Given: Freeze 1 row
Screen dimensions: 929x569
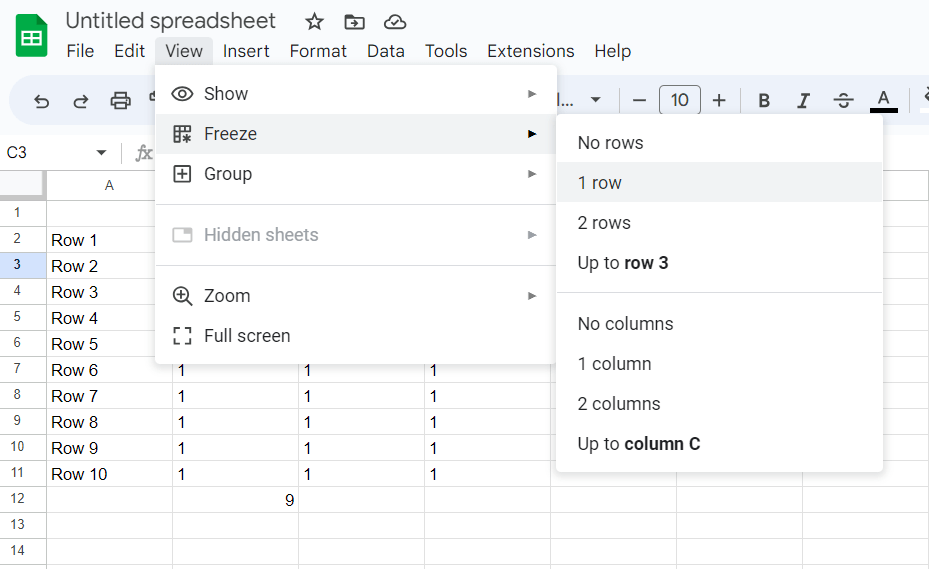Looking at the screenshot, I should (x=600, y=183).
